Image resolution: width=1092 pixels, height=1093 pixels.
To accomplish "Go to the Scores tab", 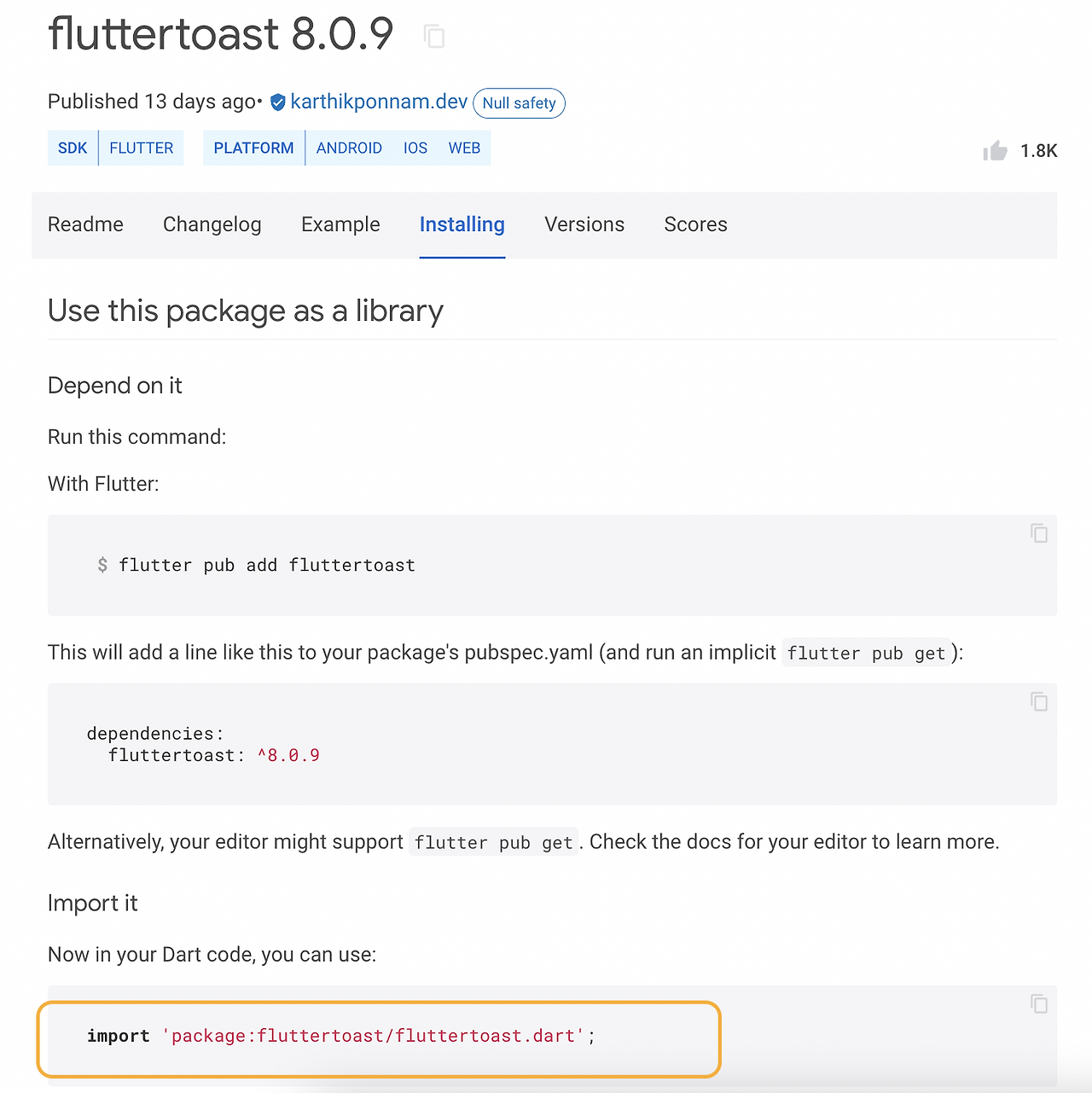I will point(695,224).
